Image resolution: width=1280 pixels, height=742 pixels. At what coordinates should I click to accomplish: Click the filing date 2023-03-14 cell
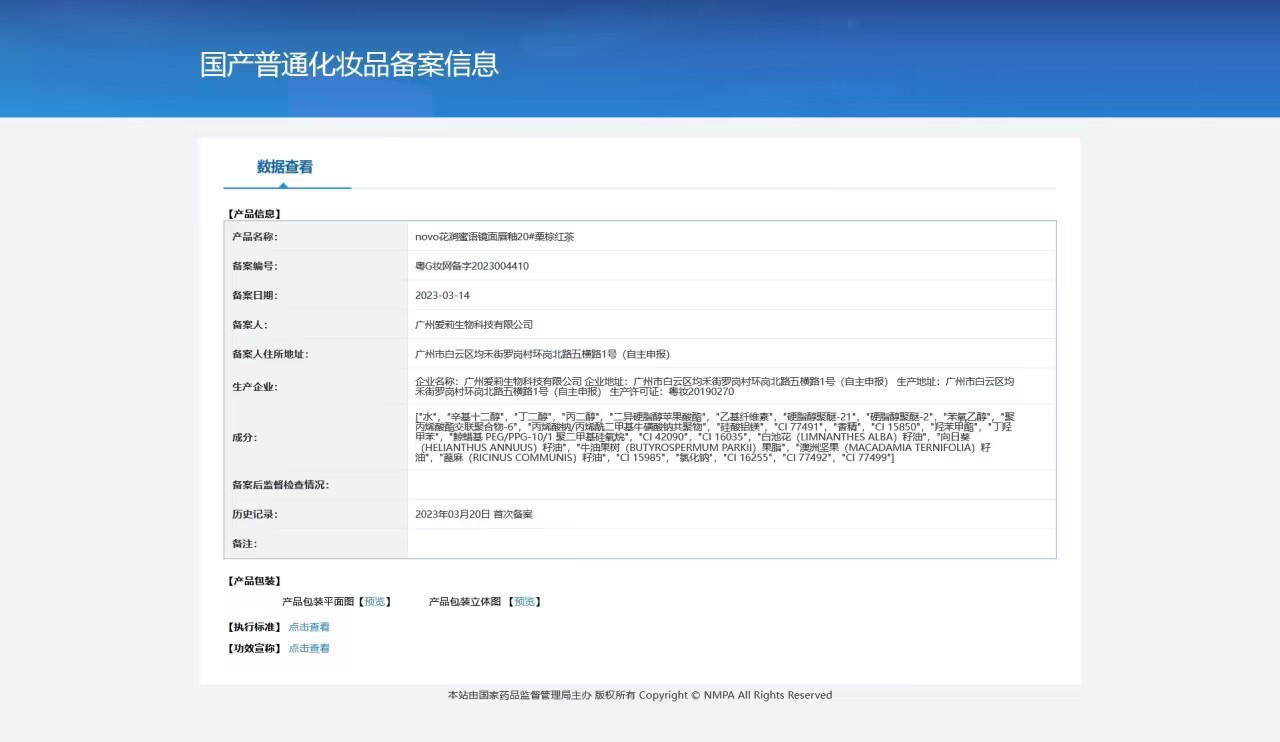[x=731, y=295]
